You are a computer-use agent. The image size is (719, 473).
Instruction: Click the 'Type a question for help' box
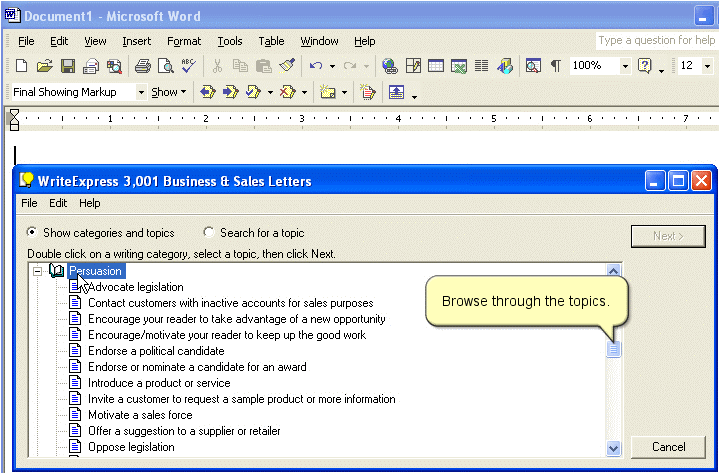pos(657,40)
